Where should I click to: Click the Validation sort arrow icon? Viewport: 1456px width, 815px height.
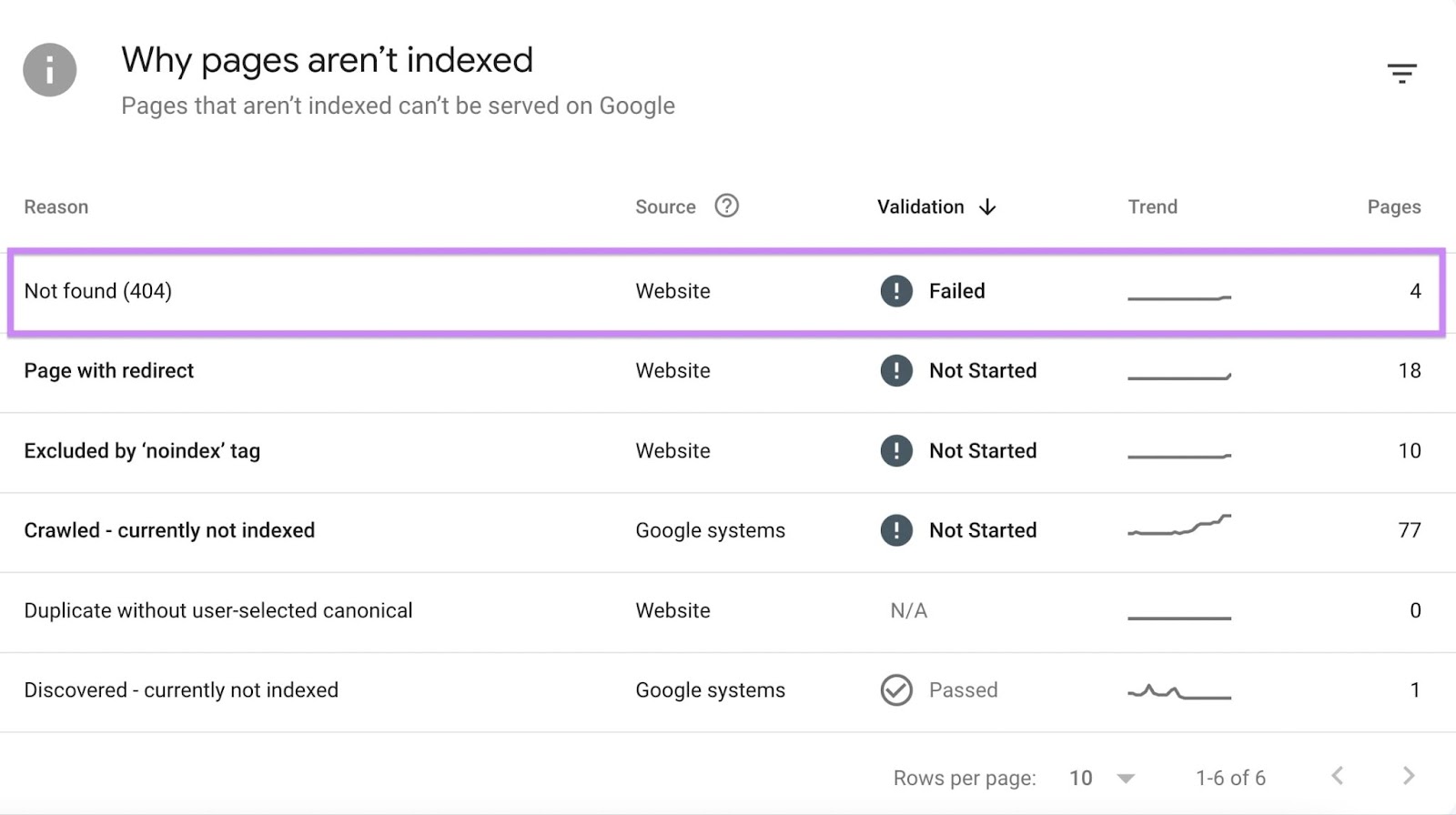click(987, 207)
